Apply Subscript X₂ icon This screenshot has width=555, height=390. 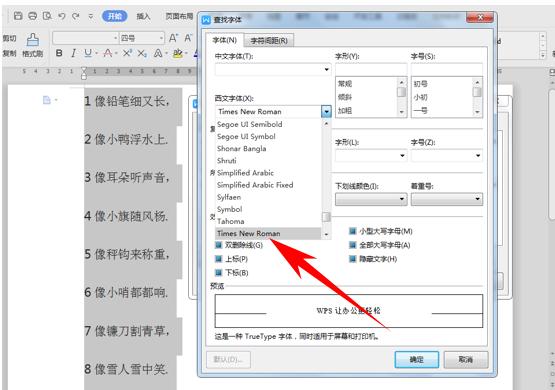(x=142, y=53)
